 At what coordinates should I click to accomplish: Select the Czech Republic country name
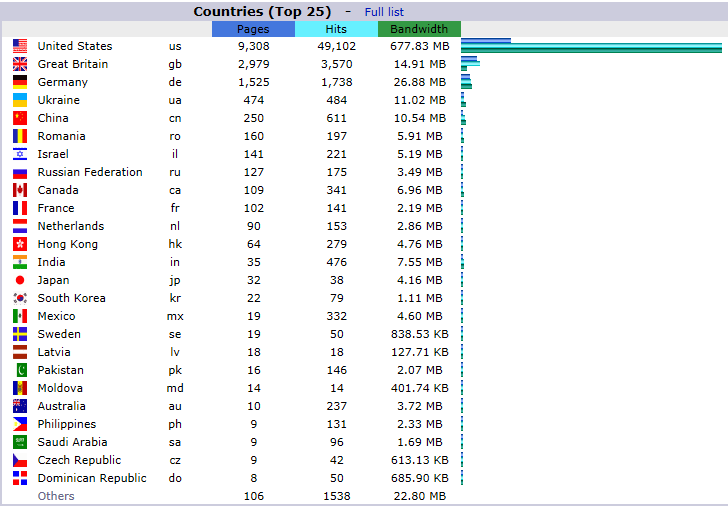tap(79, 460)
